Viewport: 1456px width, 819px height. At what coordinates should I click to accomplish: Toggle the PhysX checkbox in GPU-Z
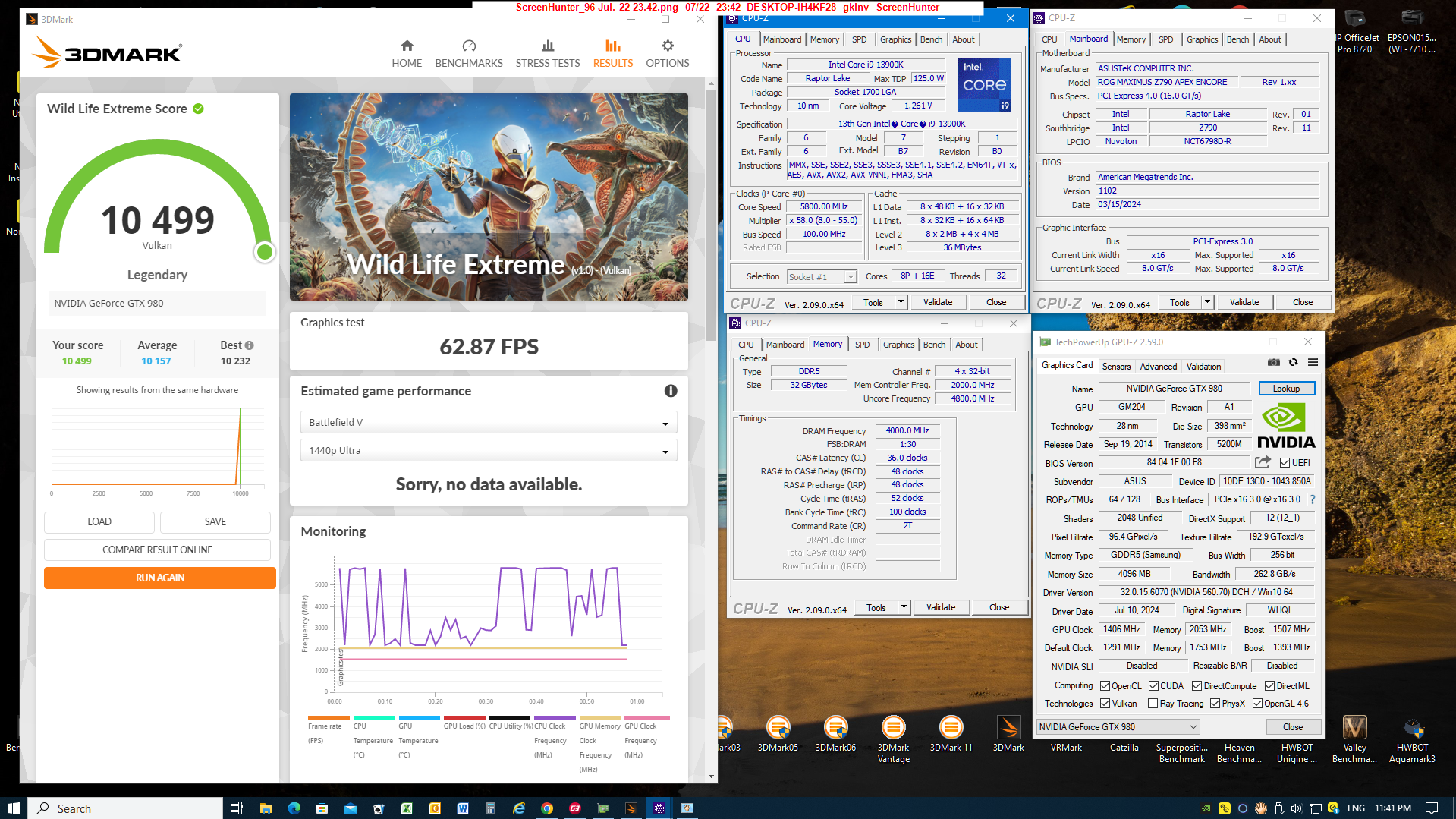[x=1215, y=704]
